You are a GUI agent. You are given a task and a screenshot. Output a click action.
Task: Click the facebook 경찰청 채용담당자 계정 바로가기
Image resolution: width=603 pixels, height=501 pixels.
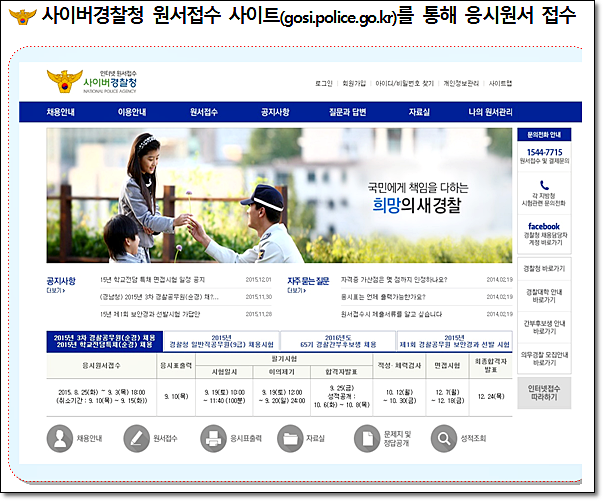pos(544,234)
